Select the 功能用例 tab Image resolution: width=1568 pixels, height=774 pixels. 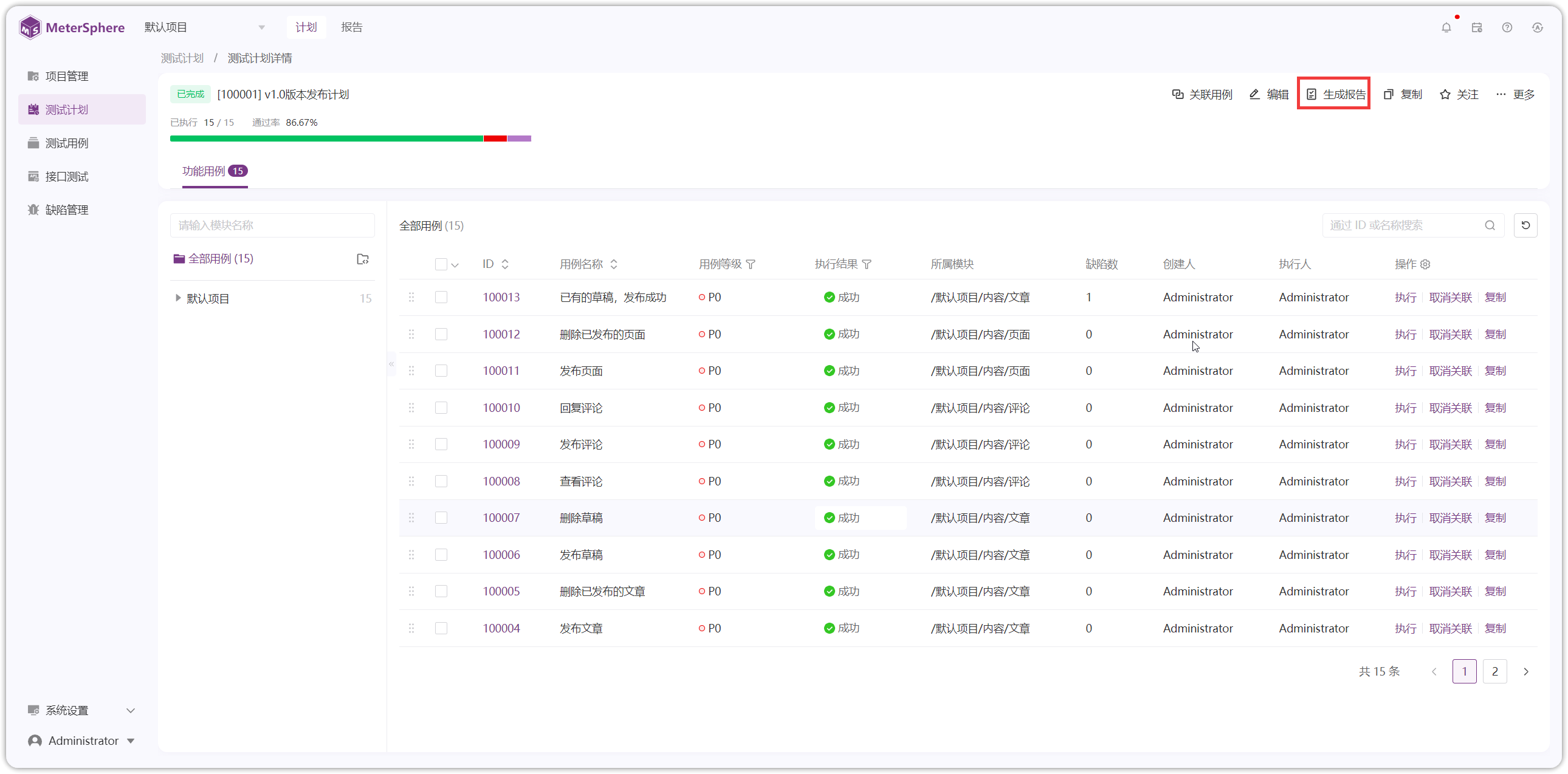click(215, 171)
